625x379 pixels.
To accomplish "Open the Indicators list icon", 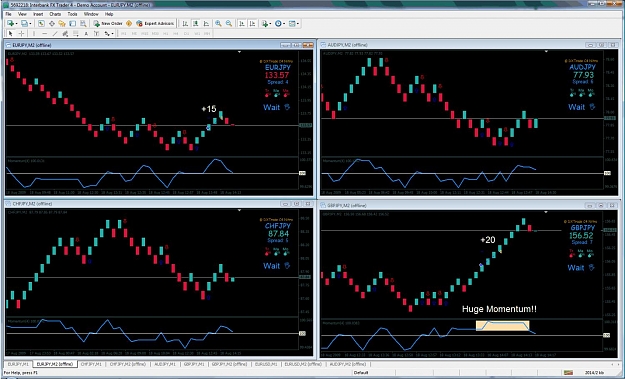I will (264, 24).
